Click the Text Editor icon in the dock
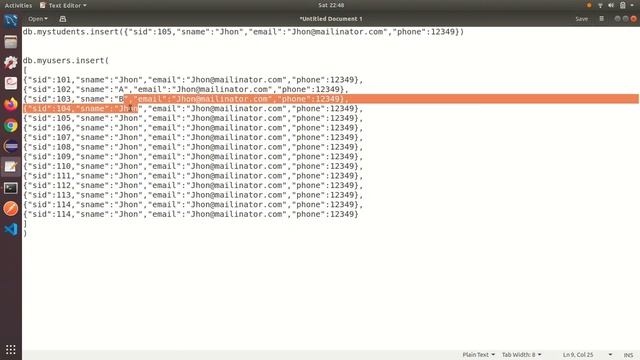Screen dimensions: 640x360 [x=11, y=167]
